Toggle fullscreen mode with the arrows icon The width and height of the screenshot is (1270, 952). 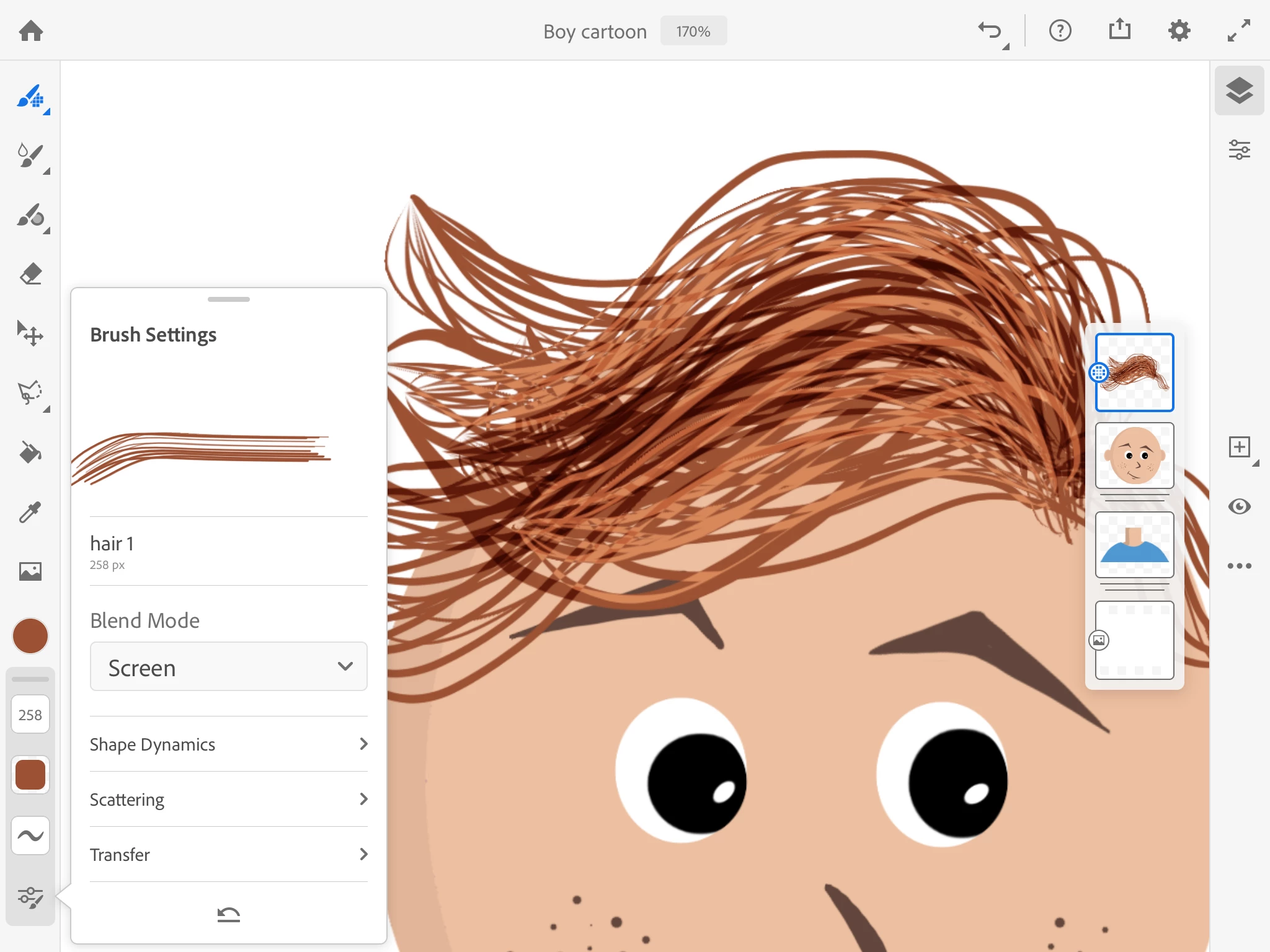(1238, 30)
